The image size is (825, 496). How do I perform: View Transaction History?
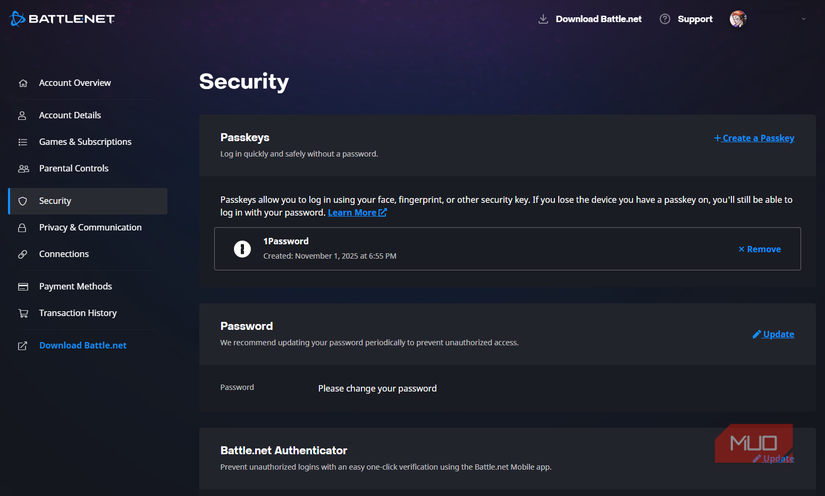[x=78, y=313]
